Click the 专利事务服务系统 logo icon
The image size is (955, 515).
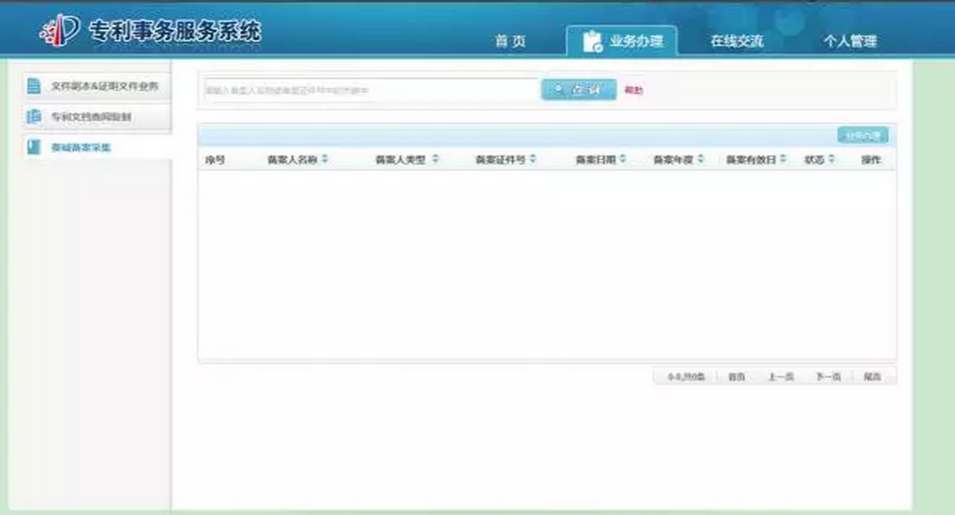(60, 32)
